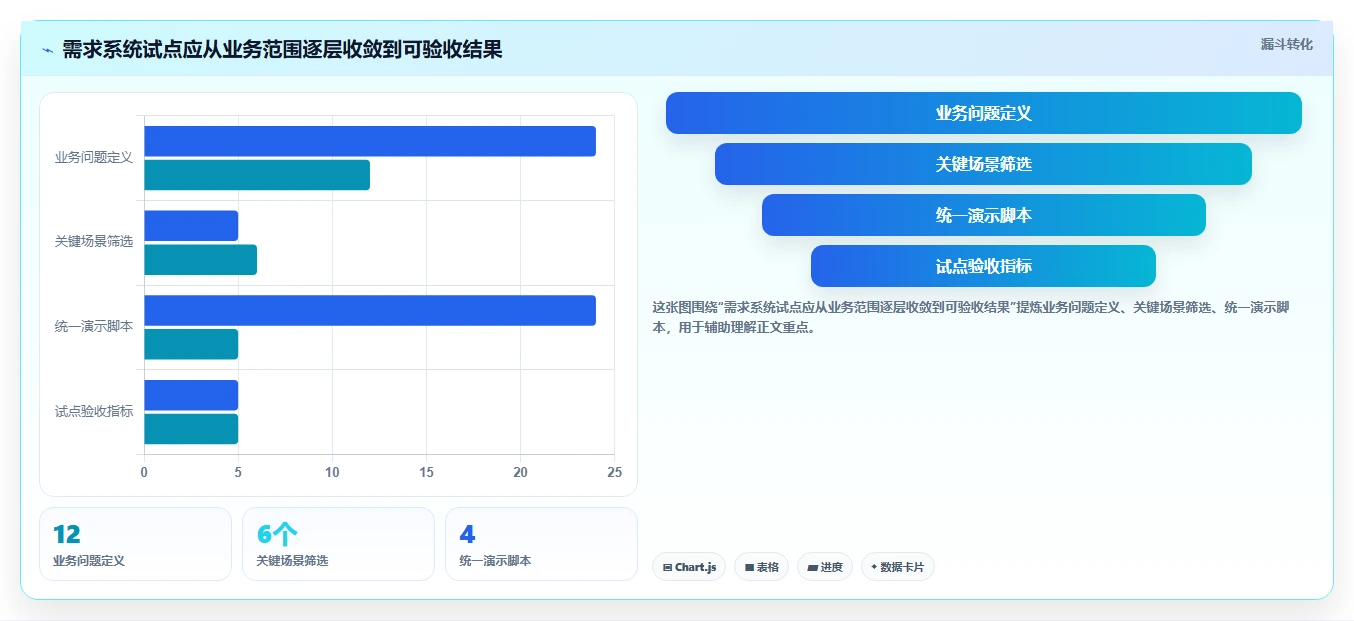Open the 6个 关键场景筛选 stat card
Viewport: 1354px width, 621px height.
pos(338,544)
